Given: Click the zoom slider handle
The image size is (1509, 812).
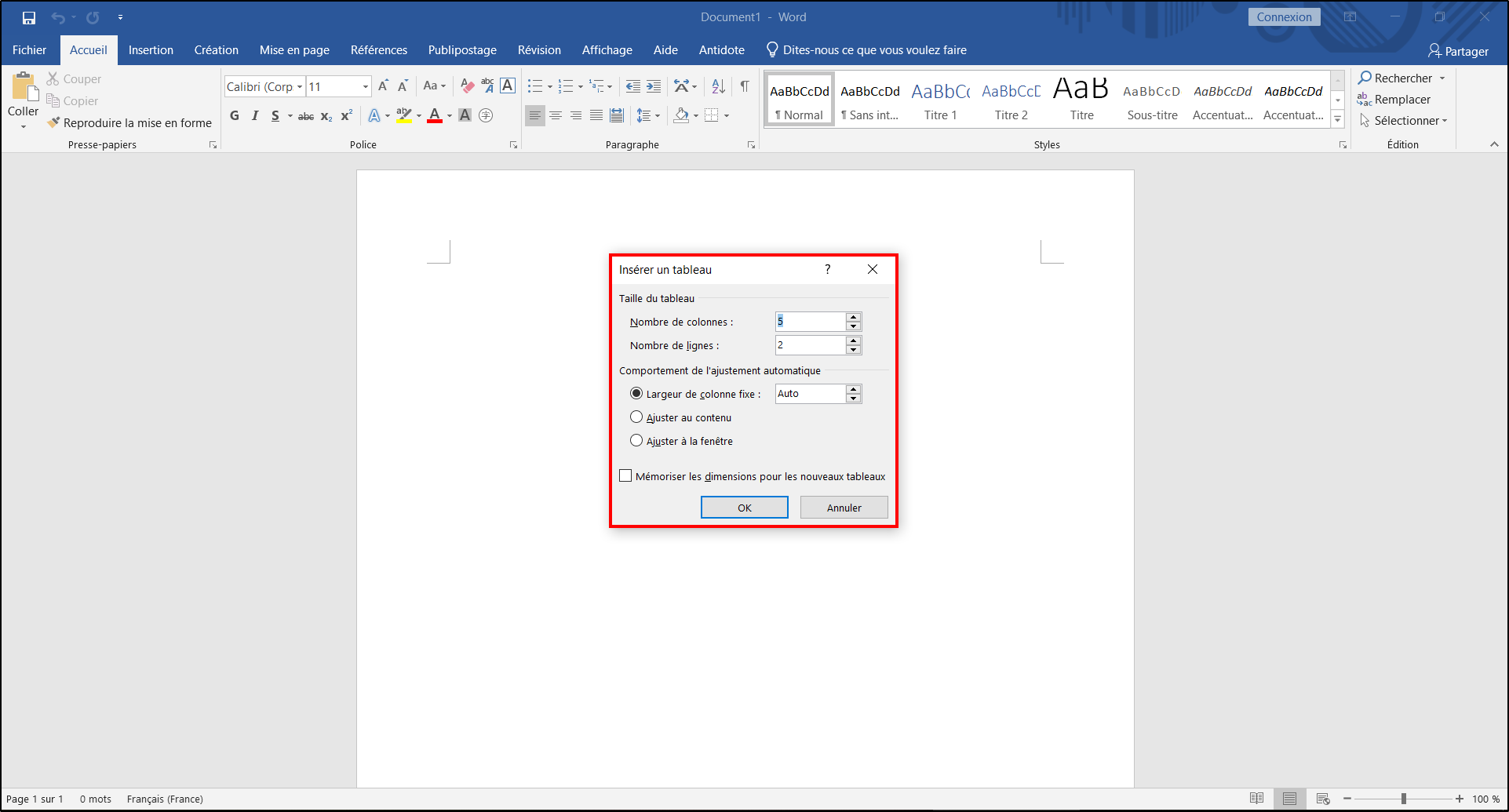Looking at the screenshot, I should (x=1404, y=799).
